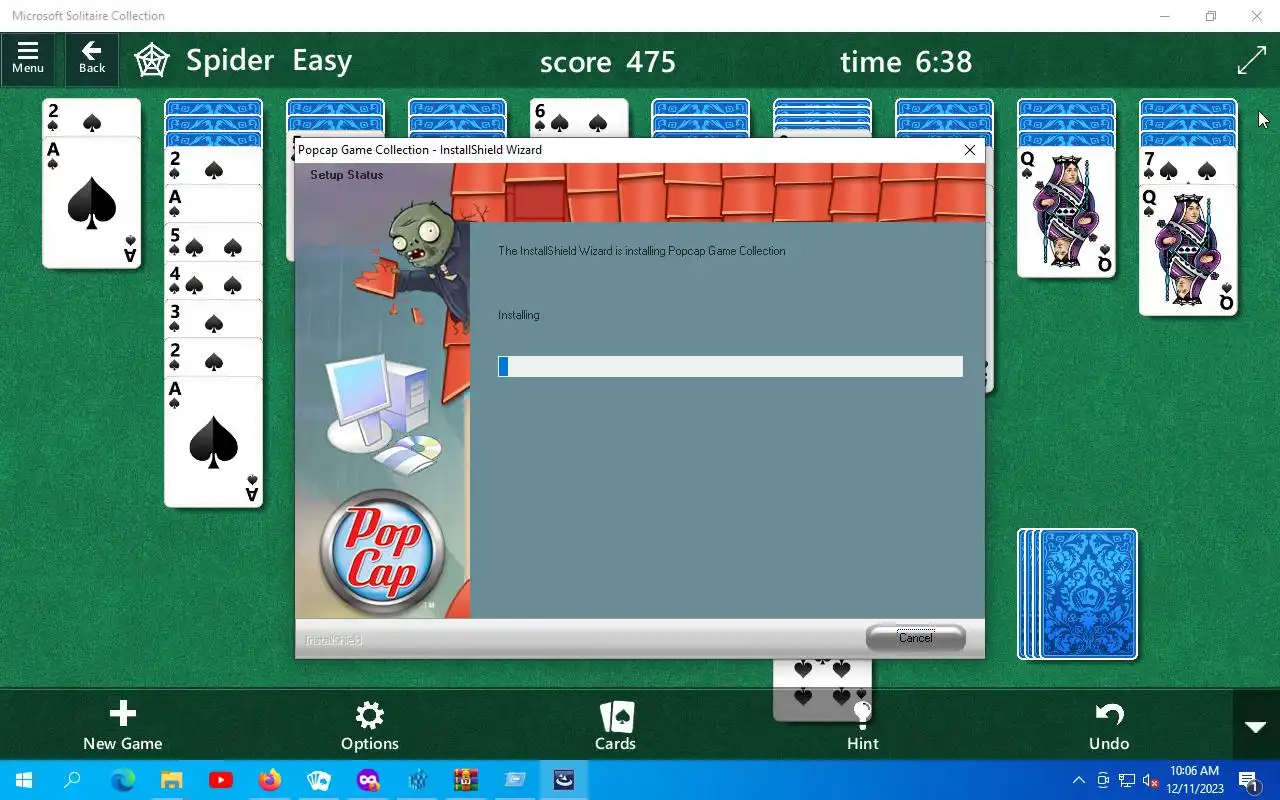Select the 2 of spades in first column
1280x800 pixels.
91,117
